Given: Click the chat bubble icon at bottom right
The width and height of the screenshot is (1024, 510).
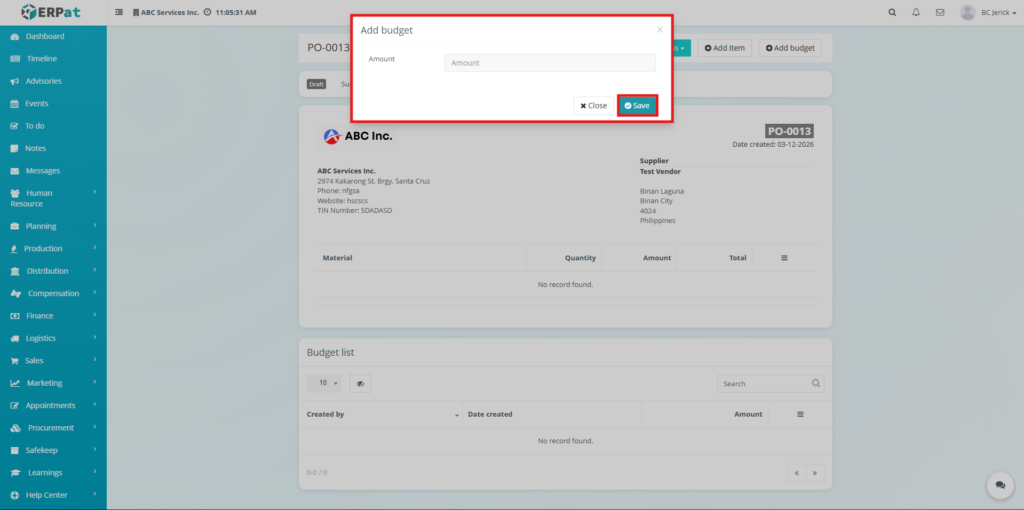Looking at the screenshot, I should [x=999, y=485].
